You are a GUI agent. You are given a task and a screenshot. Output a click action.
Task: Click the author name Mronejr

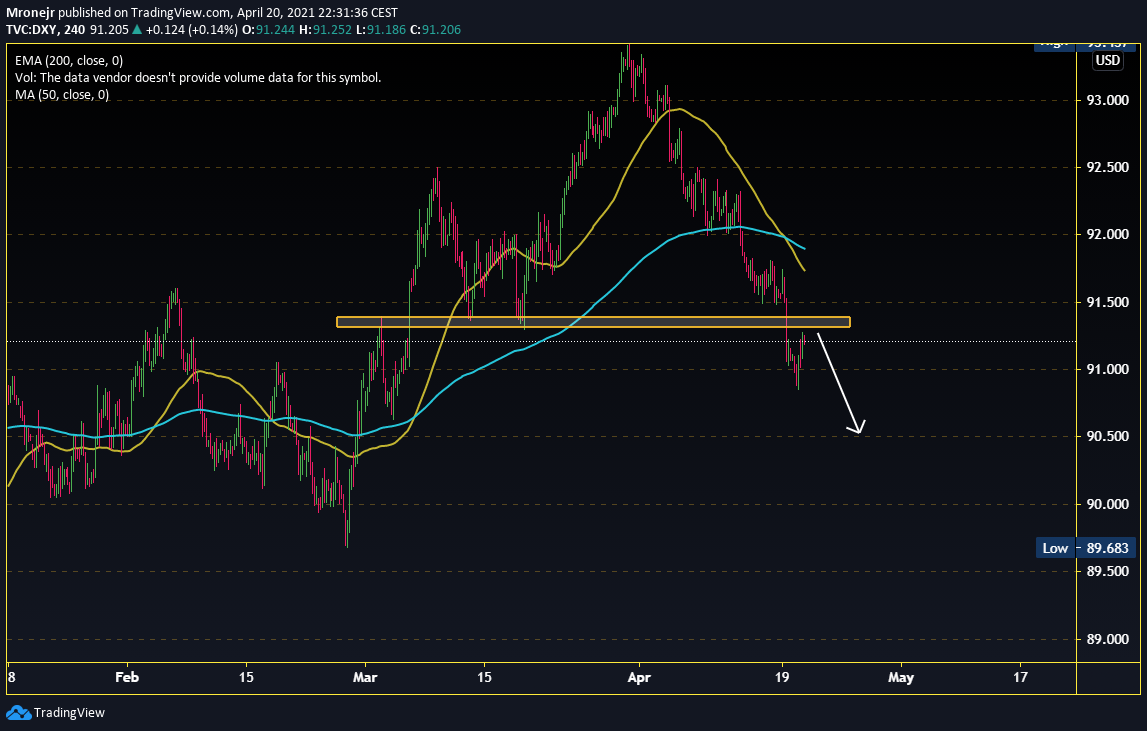click(x=30, y=12)
